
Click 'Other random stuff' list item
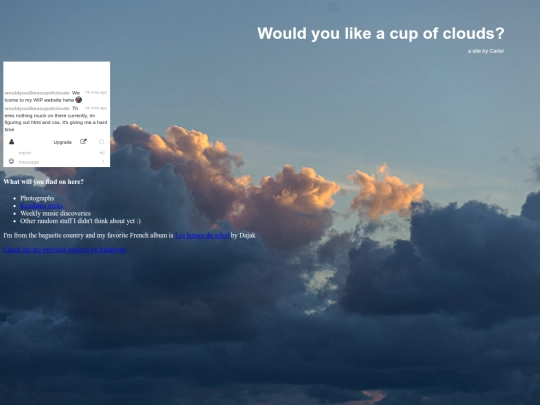tap(81, 221)
